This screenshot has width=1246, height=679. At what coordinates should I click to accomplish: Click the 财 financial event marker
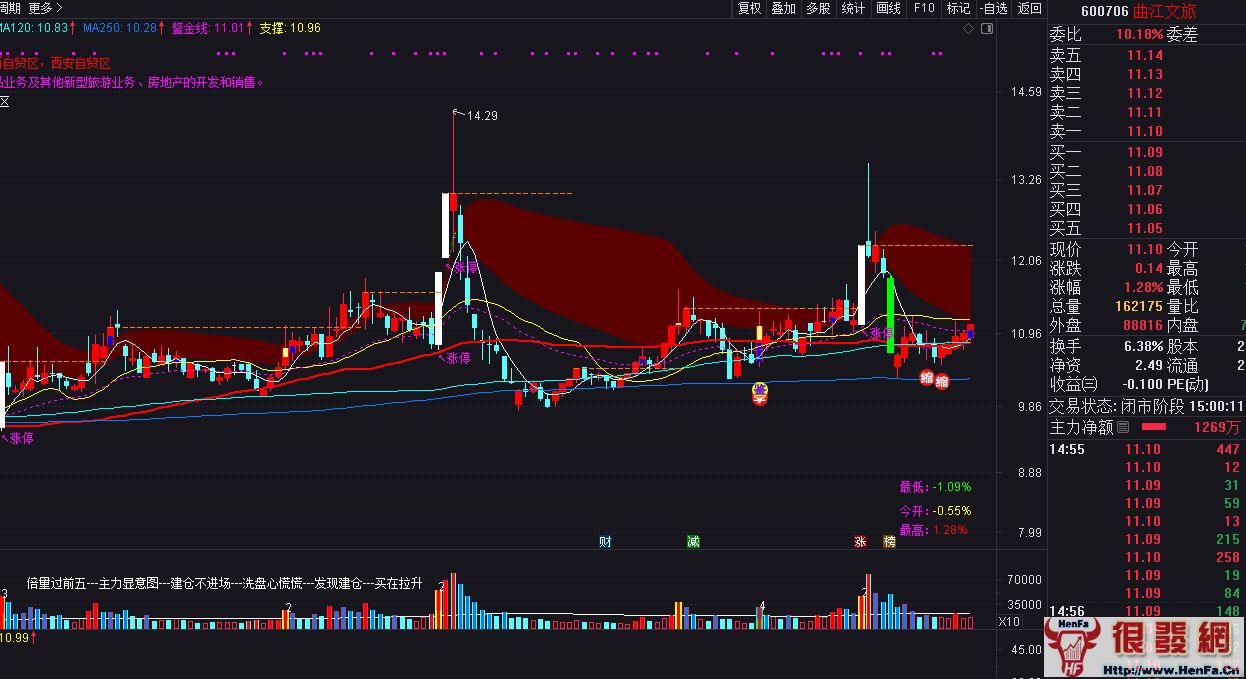tap(605, 542)
